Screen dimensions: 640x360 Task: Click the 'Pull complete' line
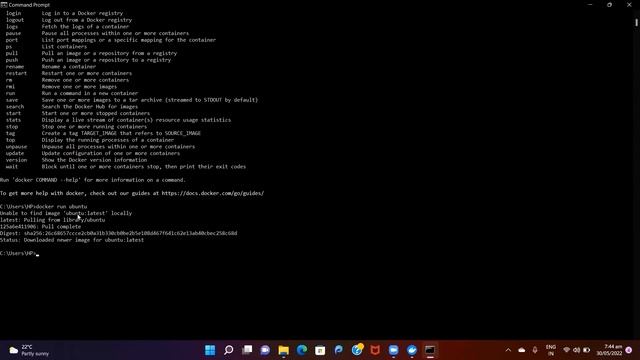click(40, 227)
